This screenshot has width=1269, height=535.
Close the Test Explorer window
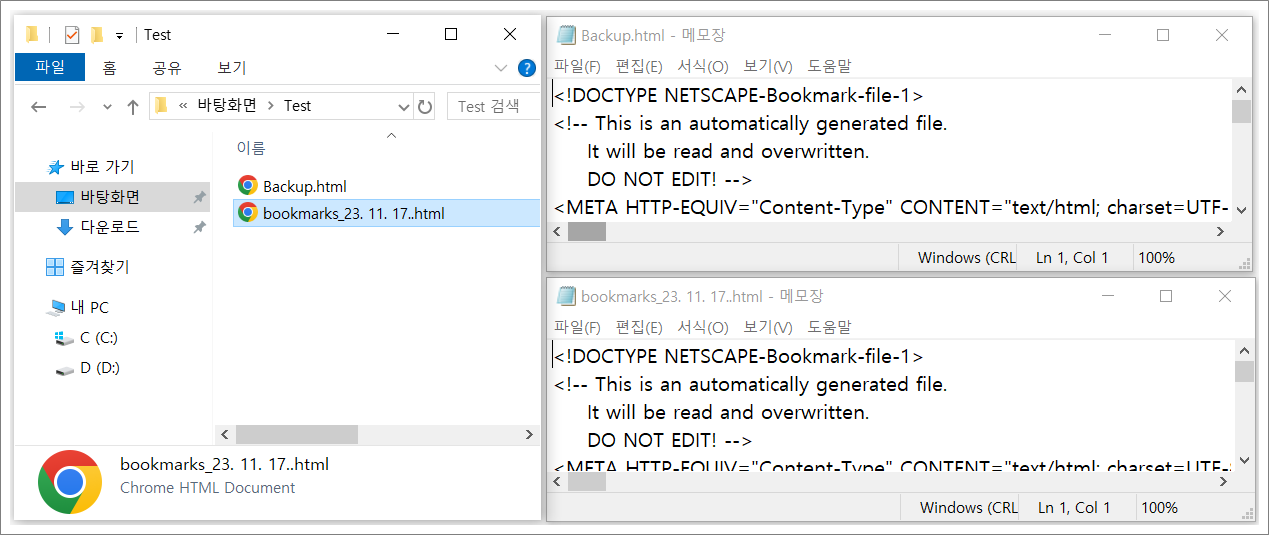click(x=510, y=34)
